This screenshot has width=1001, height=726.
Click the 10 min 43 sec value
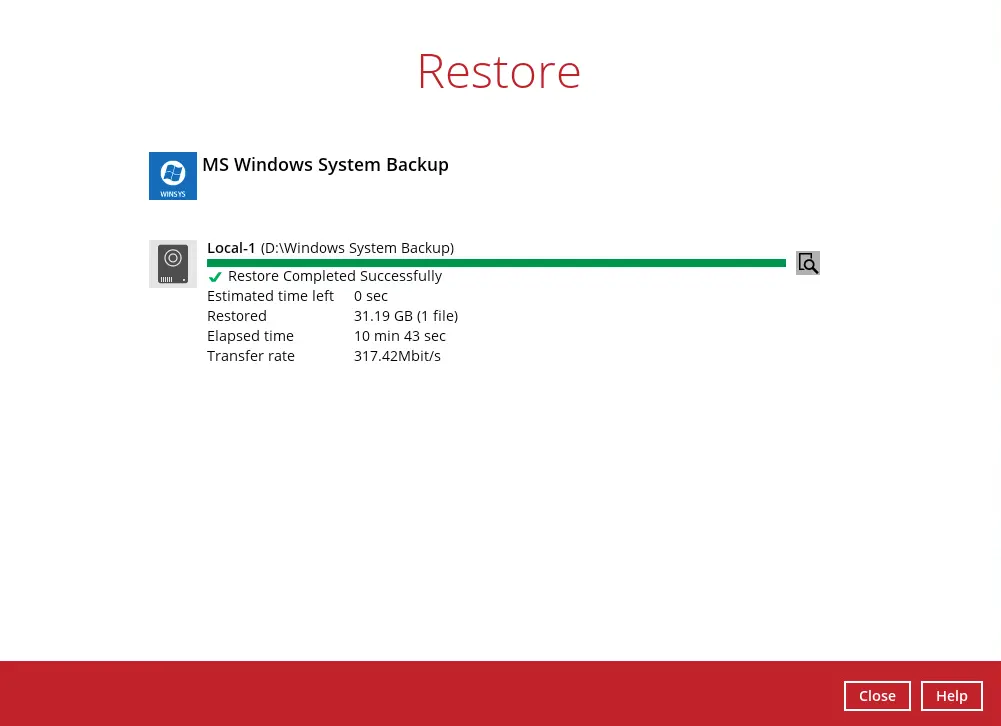pos(400,336)
